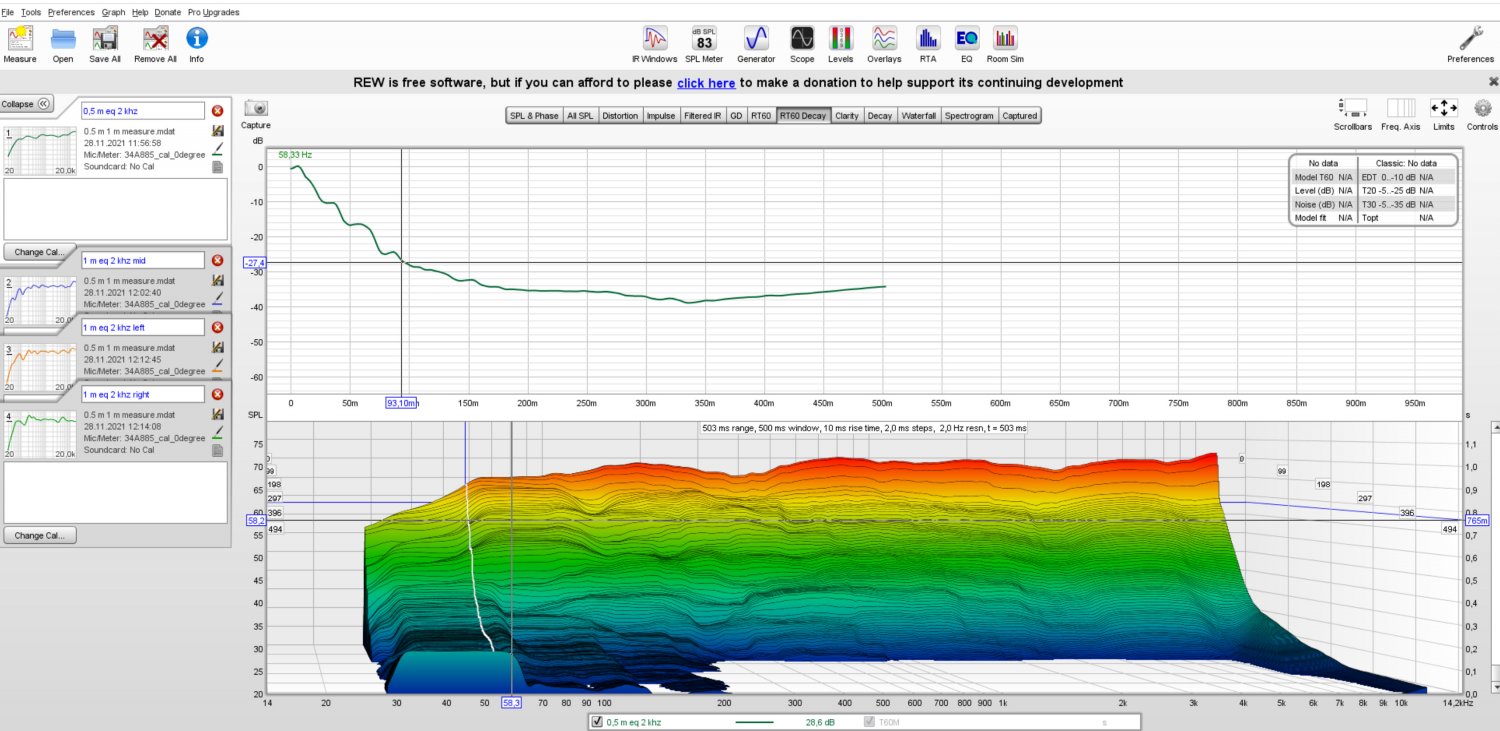Toggle the Freq. Axis mode icon
Viewport: 1500px width, 731px height.
(1400, 108)
